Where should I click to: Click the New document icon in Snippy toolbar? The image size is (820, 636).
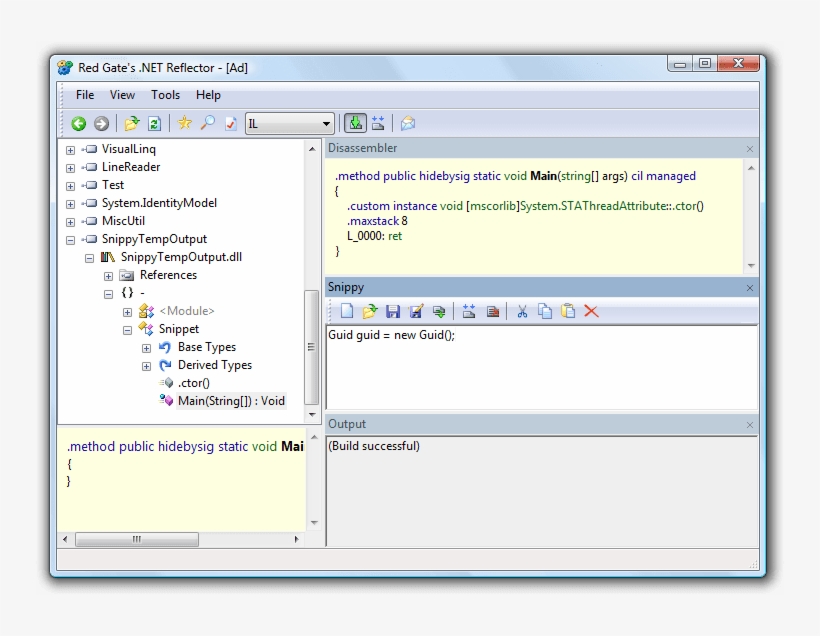click(x=346, y=312)
